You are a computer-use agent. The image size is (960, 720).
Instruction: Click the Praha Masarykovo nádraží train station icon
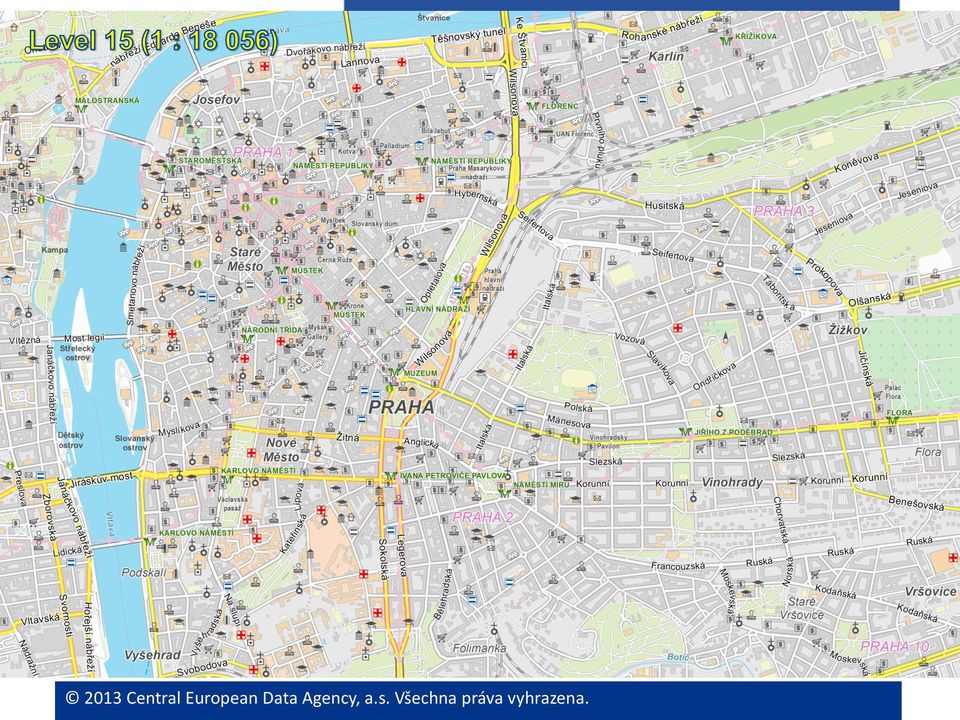click(440, 181)
